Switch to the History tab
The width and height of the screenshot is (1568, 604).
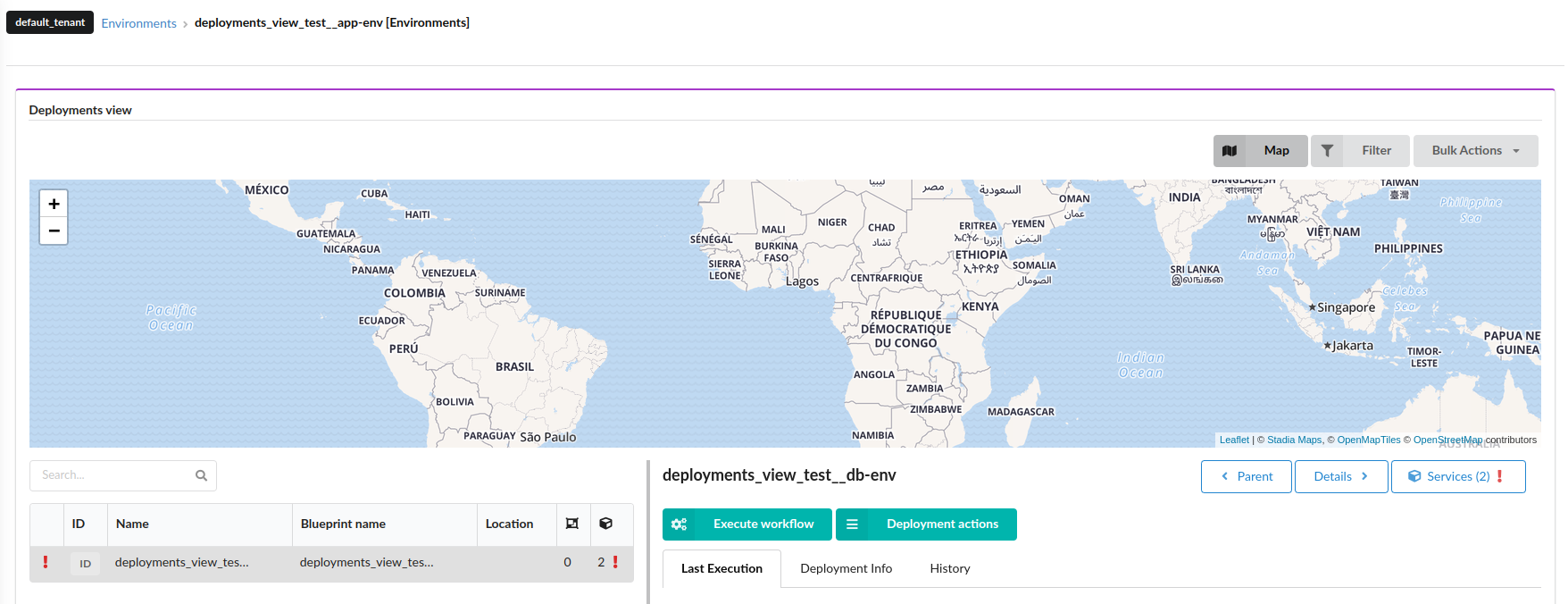949,568
